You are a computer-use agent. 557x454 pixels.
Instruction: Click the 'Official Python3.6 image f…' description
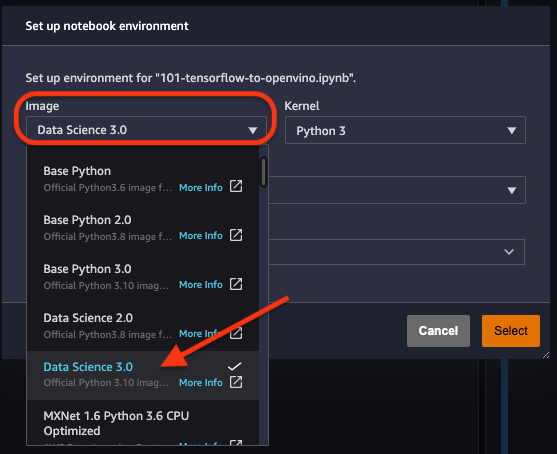(108, 188)
